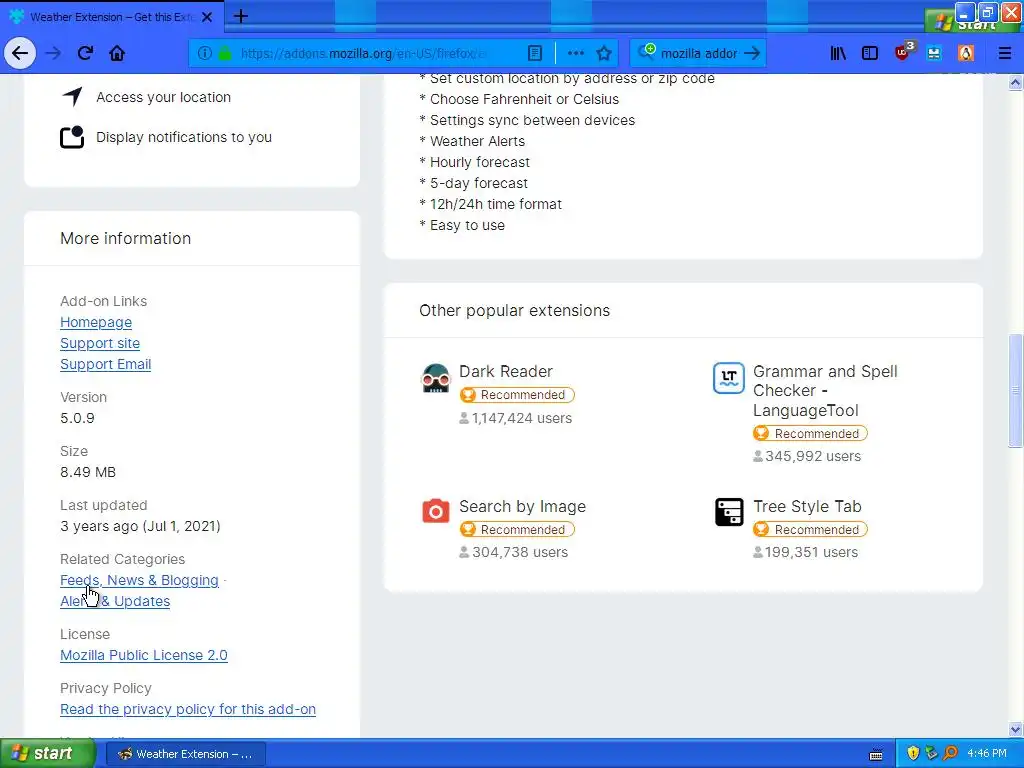The height and width of the screenshot is (768, 1024).
Task: Select Weather Extension taskbar button
Action: point(185,754)
